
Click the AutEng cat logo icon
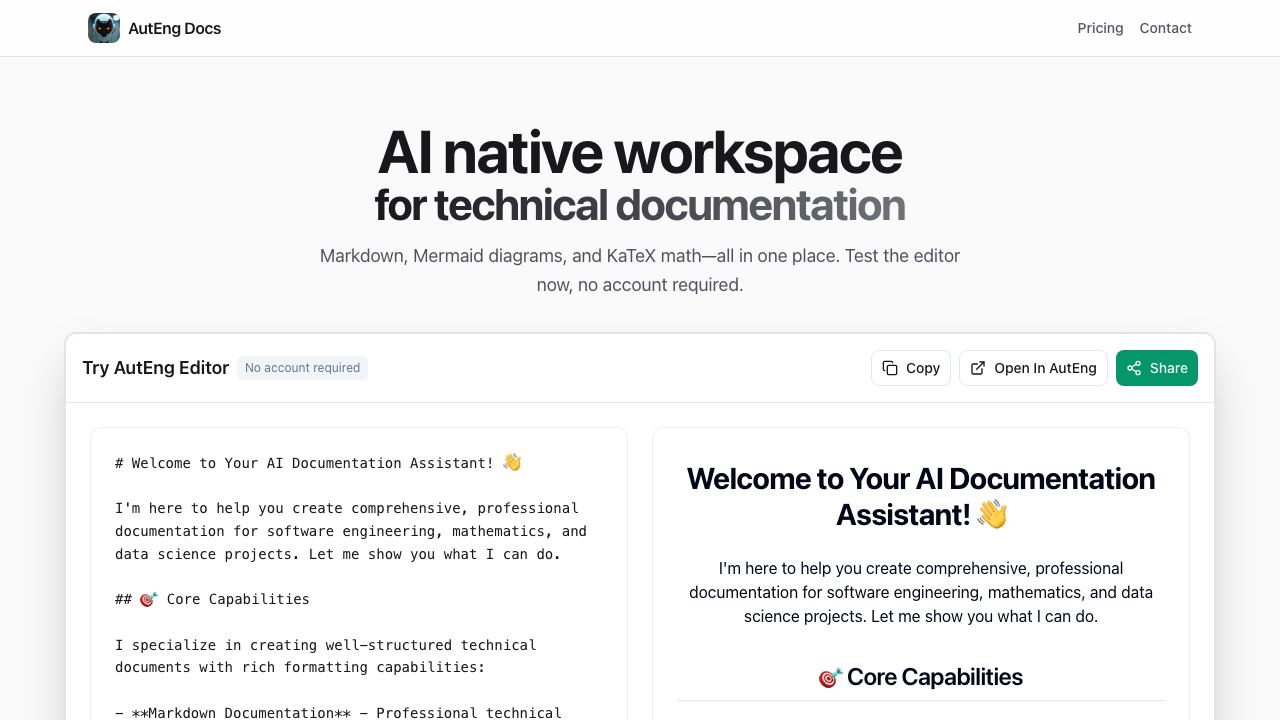coord(104,28)
